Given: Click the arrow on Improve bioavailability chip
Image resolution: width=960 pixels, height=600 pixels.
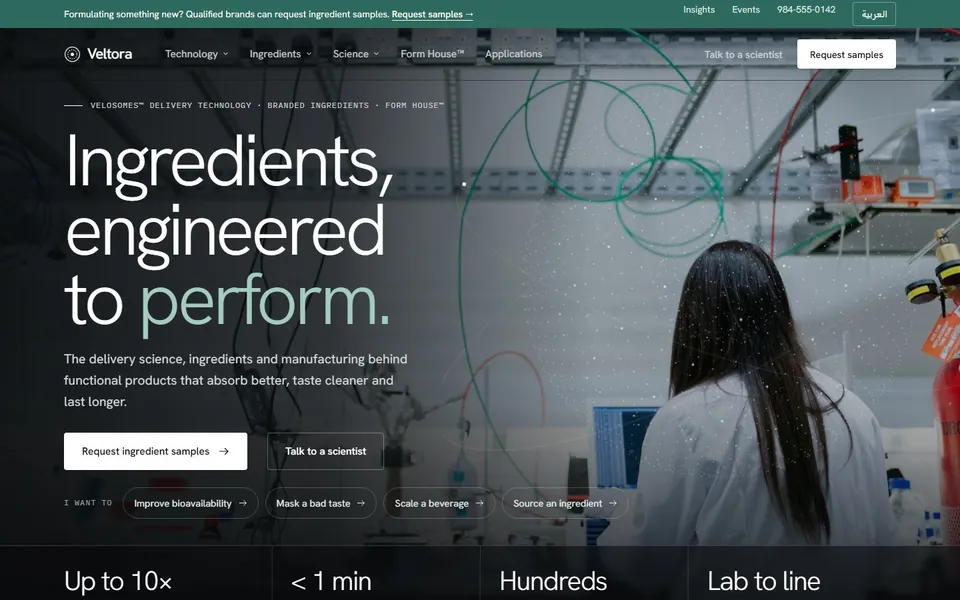Looking at the screenshot, I should coord(243,503).
